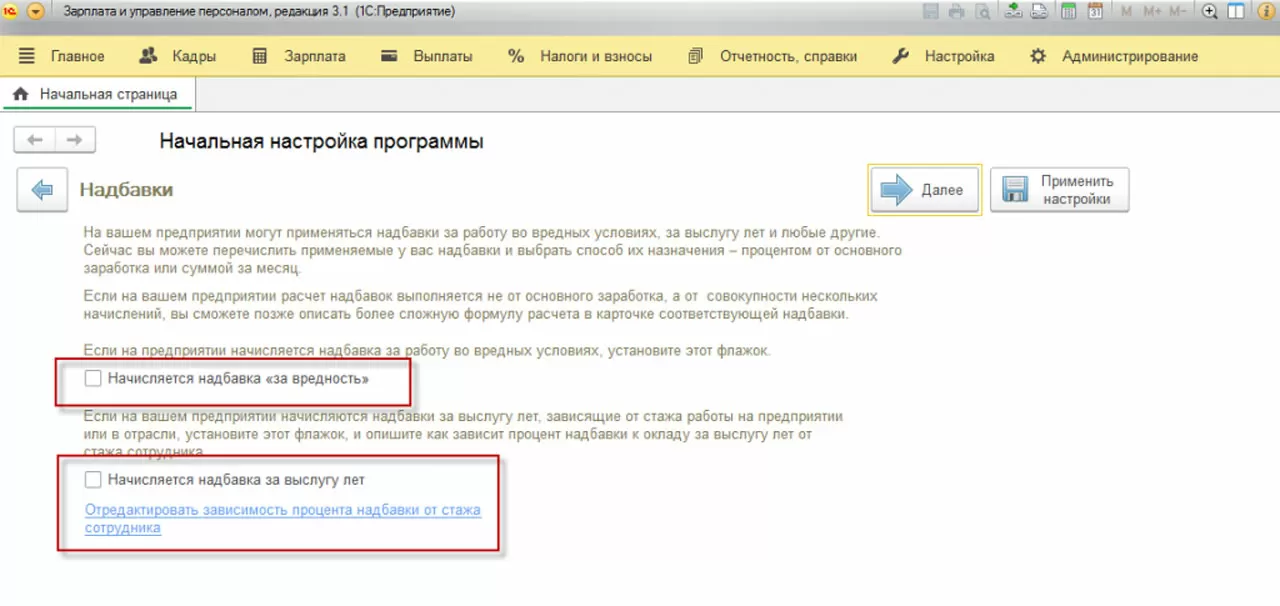This screenshot has width=1280, height=606.
Task: Click the Надбавки heading text
Action: tap(127, 189)
